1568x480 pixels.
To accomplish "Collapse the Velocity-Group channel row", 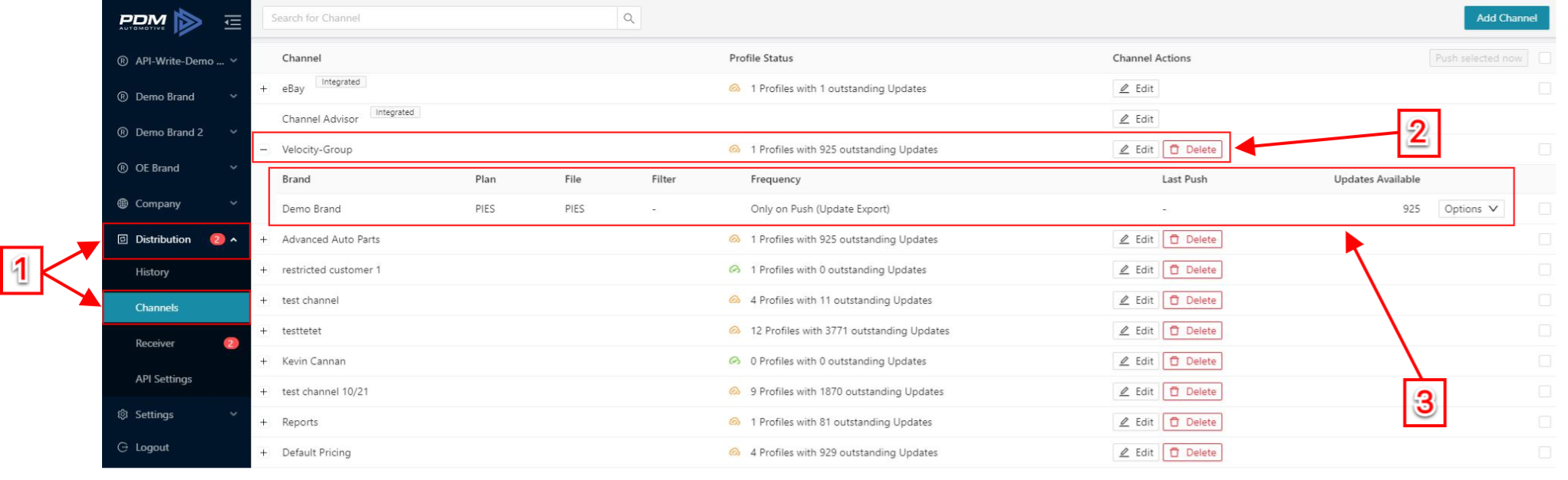I will point(264,149).
